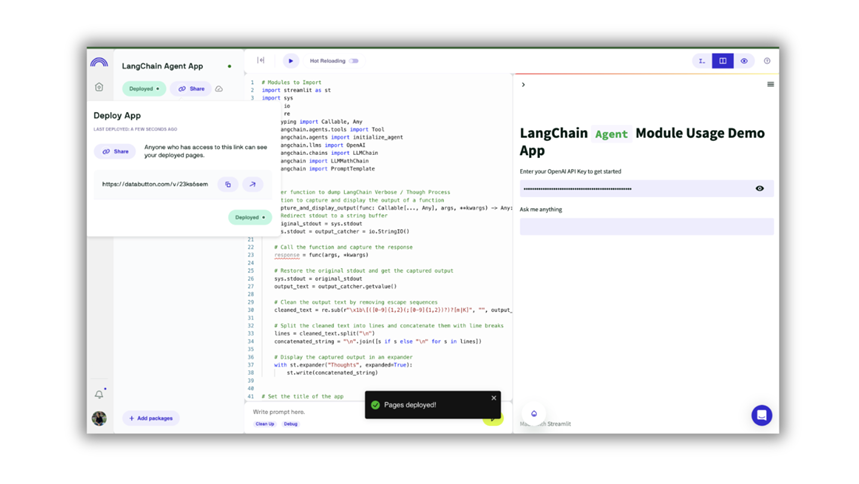Open the chat support bubble icon

coord(761,415)
